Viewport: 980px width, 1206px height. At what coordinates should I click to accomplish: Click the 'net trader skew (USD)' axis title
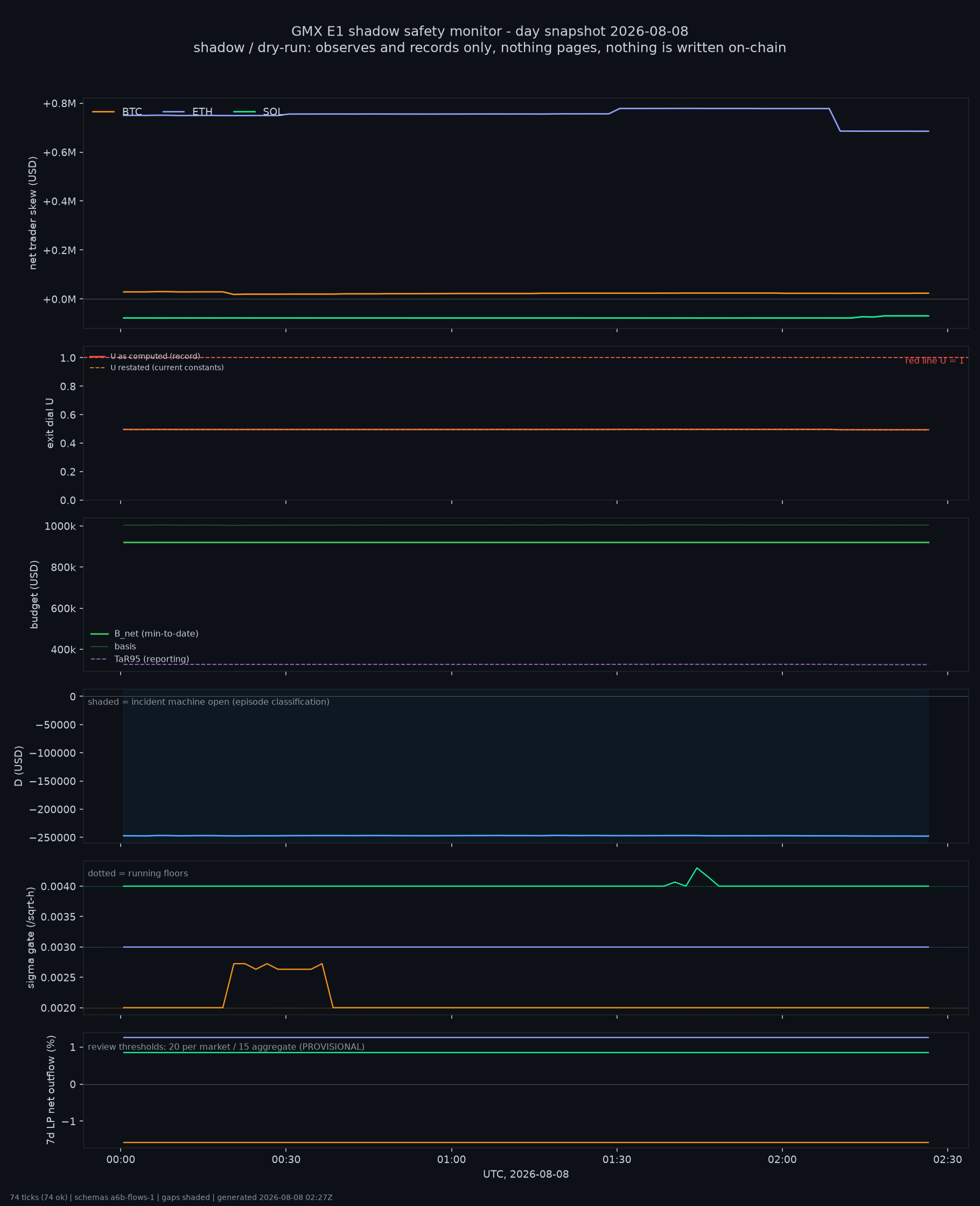click(x=33, y=213)
